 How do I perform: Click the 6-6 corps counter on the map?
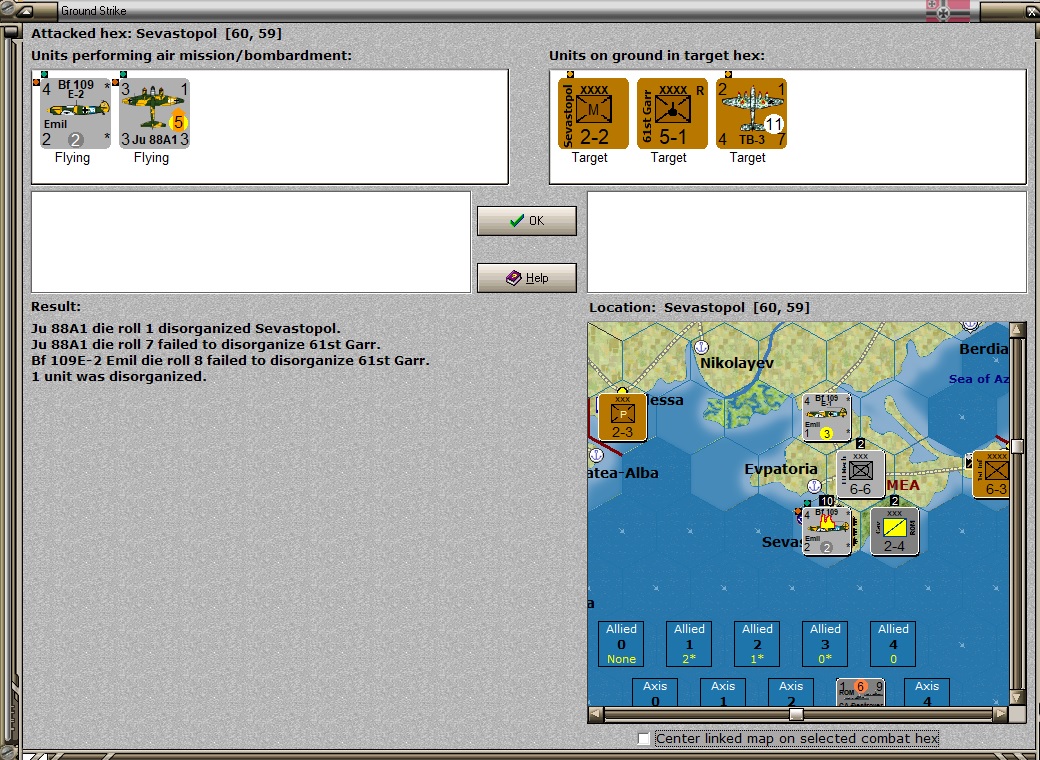click(860, 474)
